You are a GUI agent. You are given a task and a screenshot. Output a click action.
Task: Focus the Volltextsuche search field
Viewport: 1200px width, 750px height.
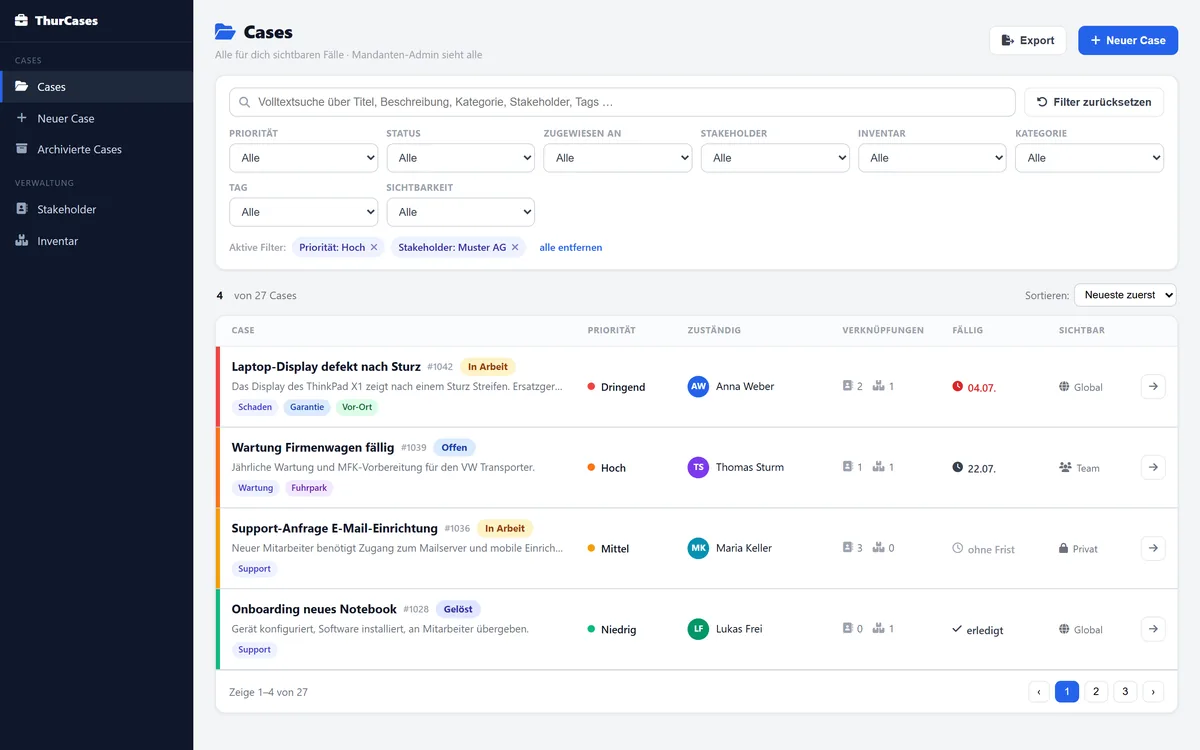coord(622,102)
